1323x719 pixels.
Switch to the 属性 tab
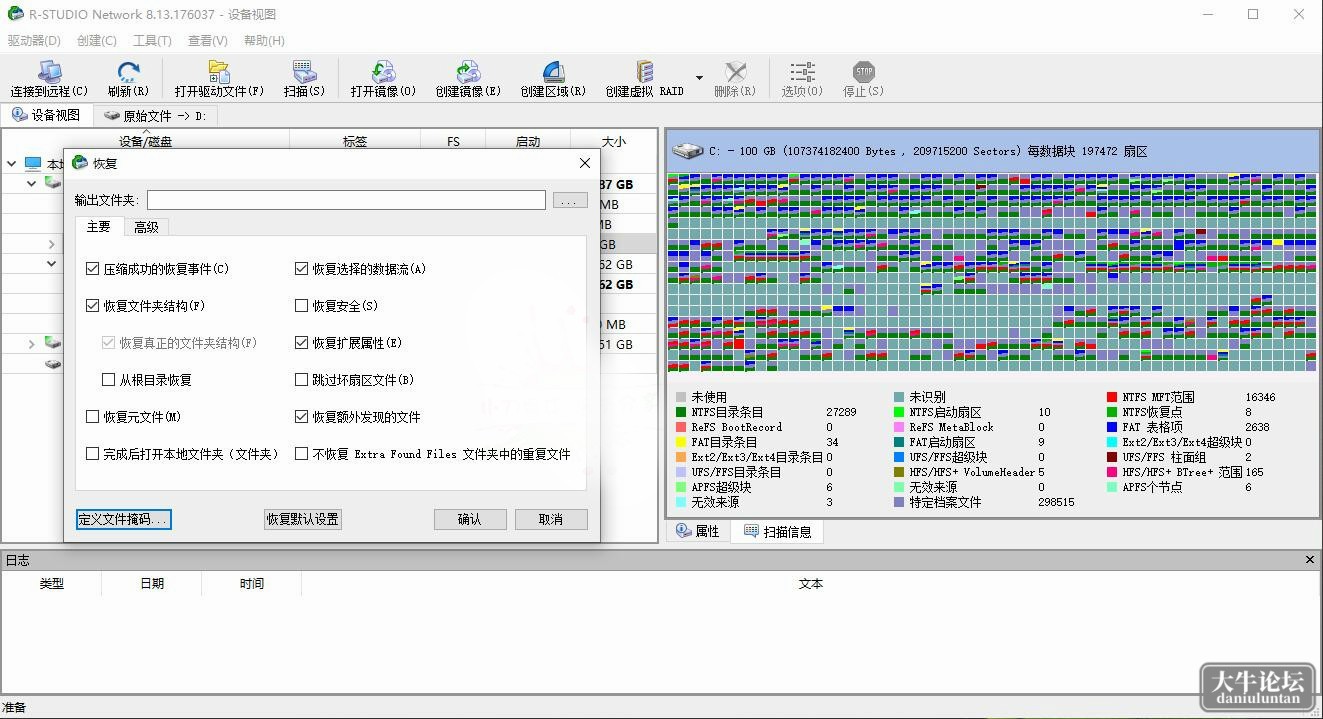coord(698,532)
